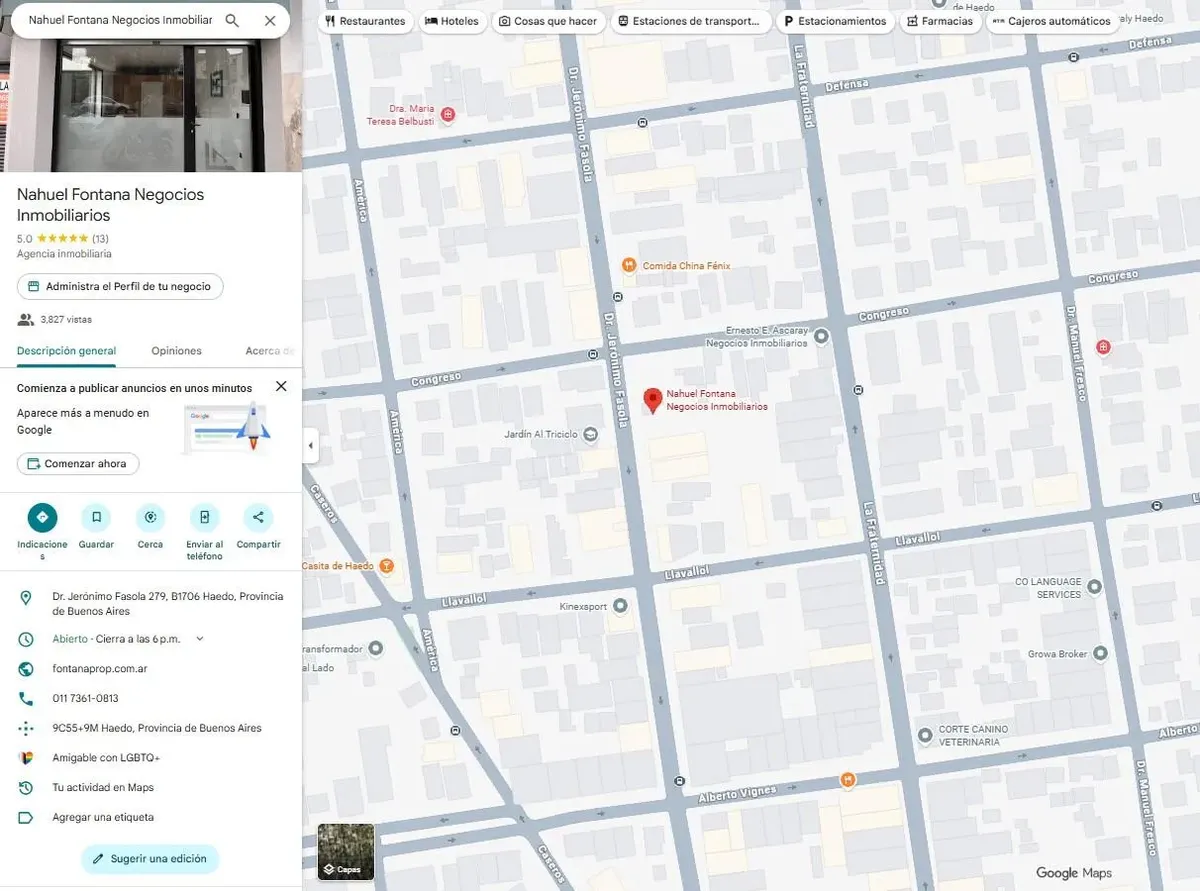The height and width of the screenshot is (891, 1200).
Task: Click the Cerca nearby icon
Action: pos(150,517)
